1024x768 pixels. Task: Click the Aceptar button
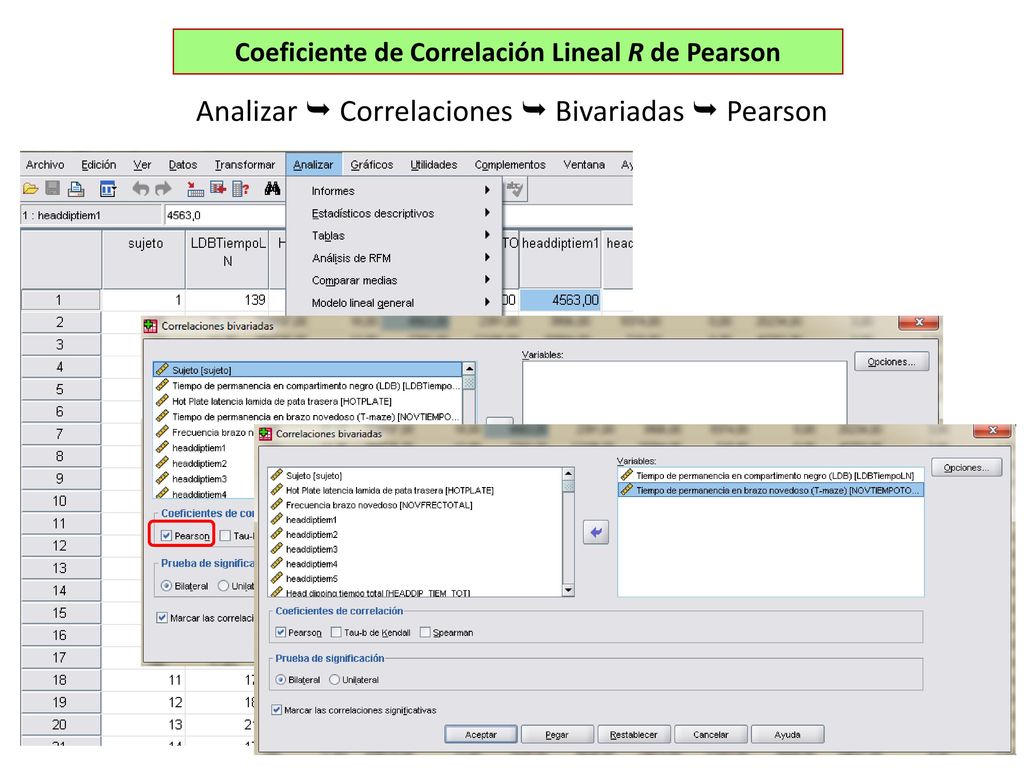[x=481, y=735]
